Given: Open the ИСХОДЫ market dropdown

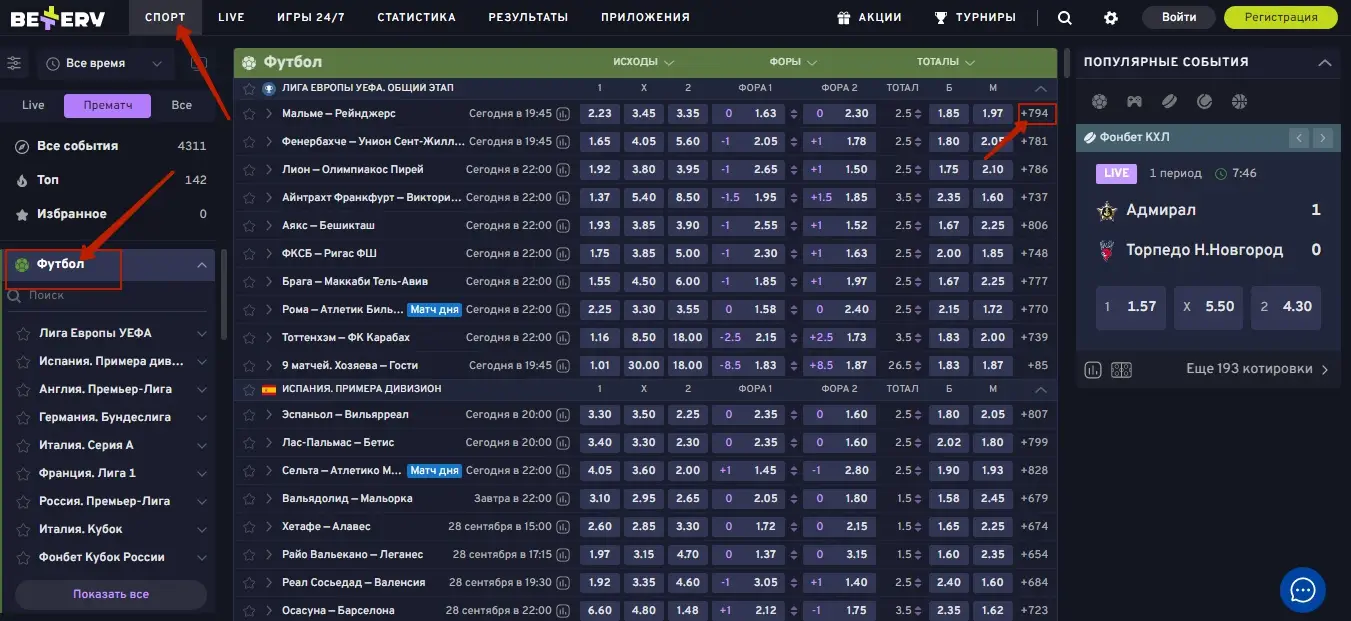Looking at the screenshot, I should tap(643, 62).
